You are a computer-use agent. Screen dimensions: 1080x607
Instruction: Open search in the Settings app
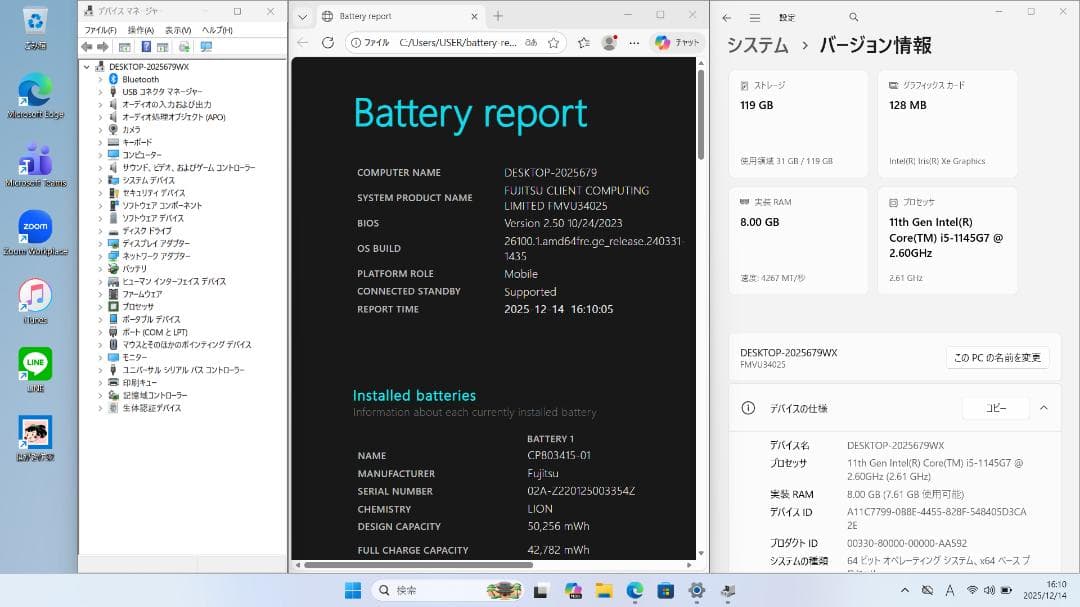pyautogui.click(x=853, y=17)
